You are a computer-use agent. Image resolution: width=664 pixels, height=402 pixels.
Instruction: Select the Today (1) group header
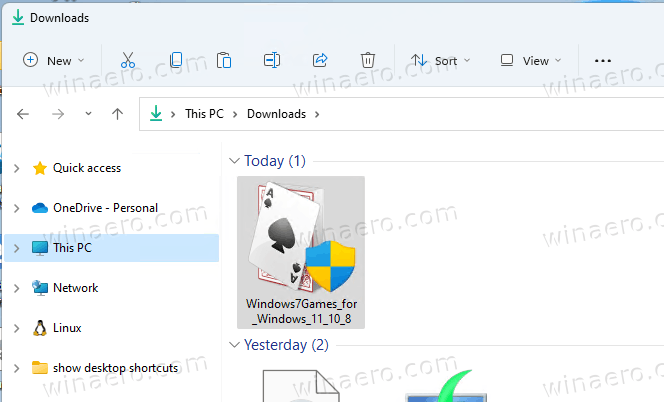pos(275,161)
